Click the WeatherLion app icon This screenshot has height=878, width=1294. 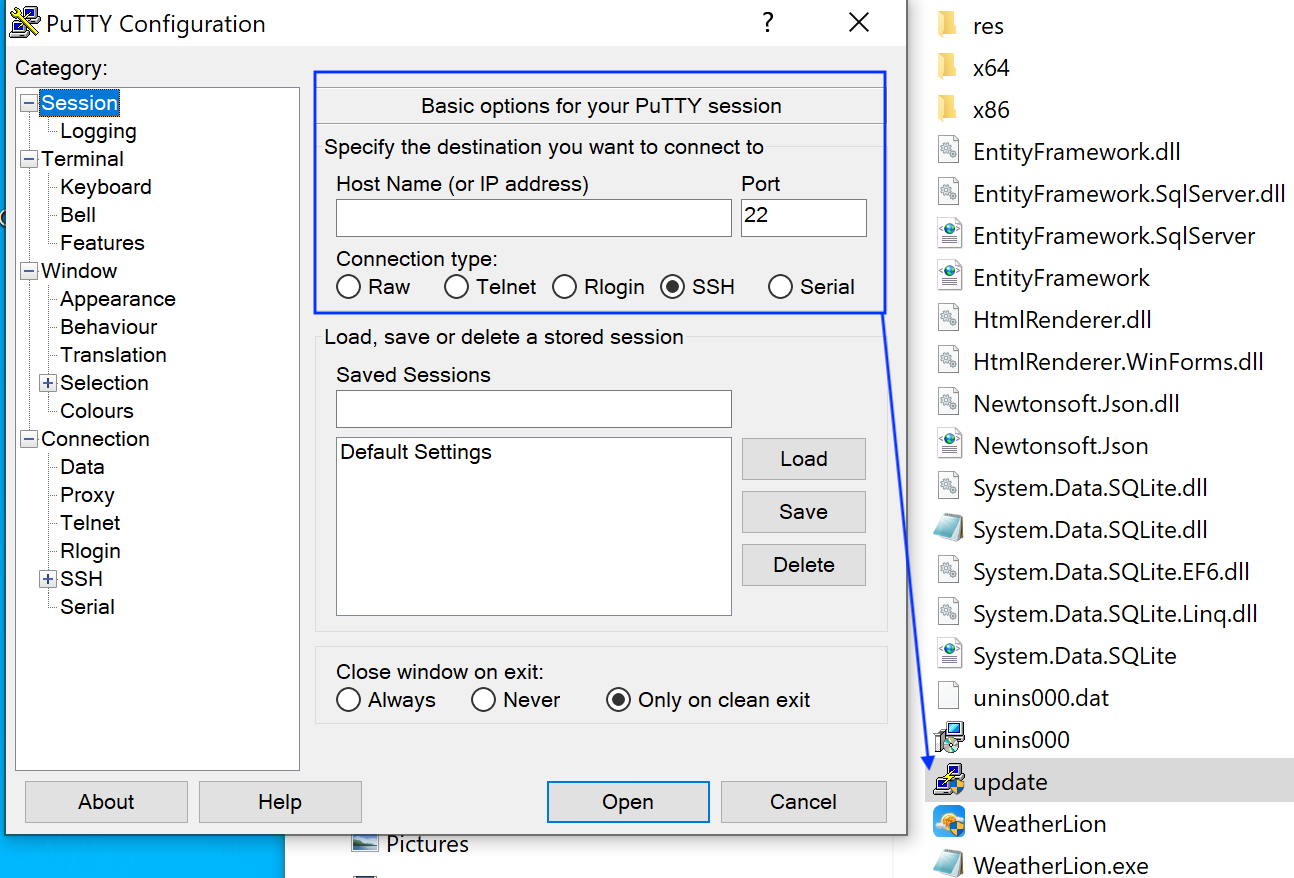pos(948,823)
